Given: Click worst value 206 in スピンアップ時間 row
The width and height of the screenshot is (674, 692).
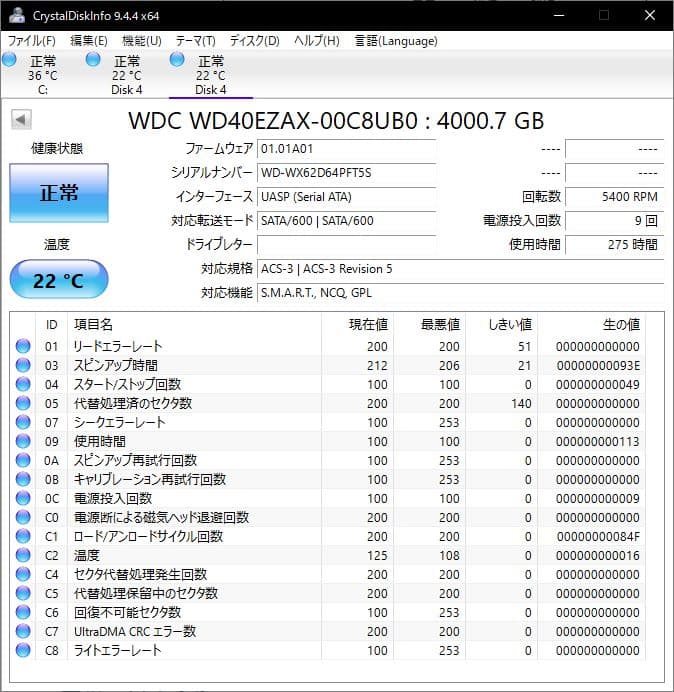Looking at the screenshot, I should [x=449, y=365].
